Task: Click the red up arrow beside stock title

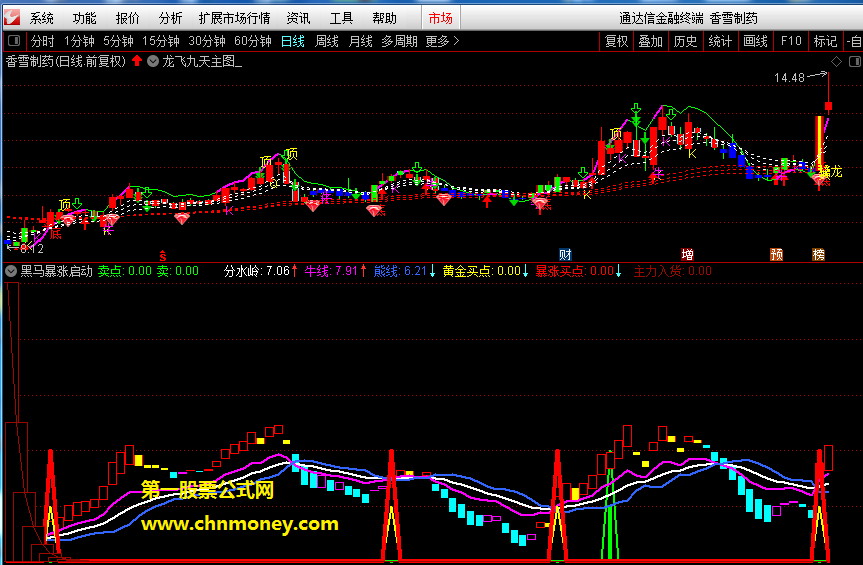Action: click(x=137, y=61)
